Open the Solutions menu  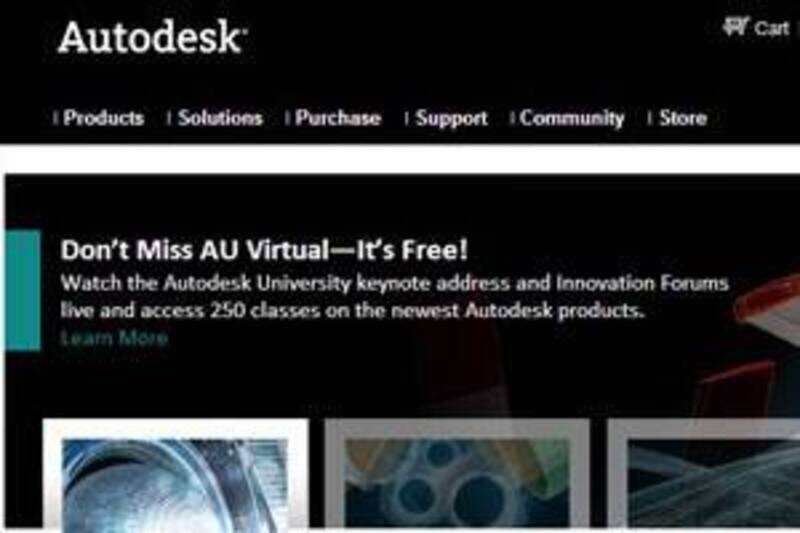click(220, 118)
